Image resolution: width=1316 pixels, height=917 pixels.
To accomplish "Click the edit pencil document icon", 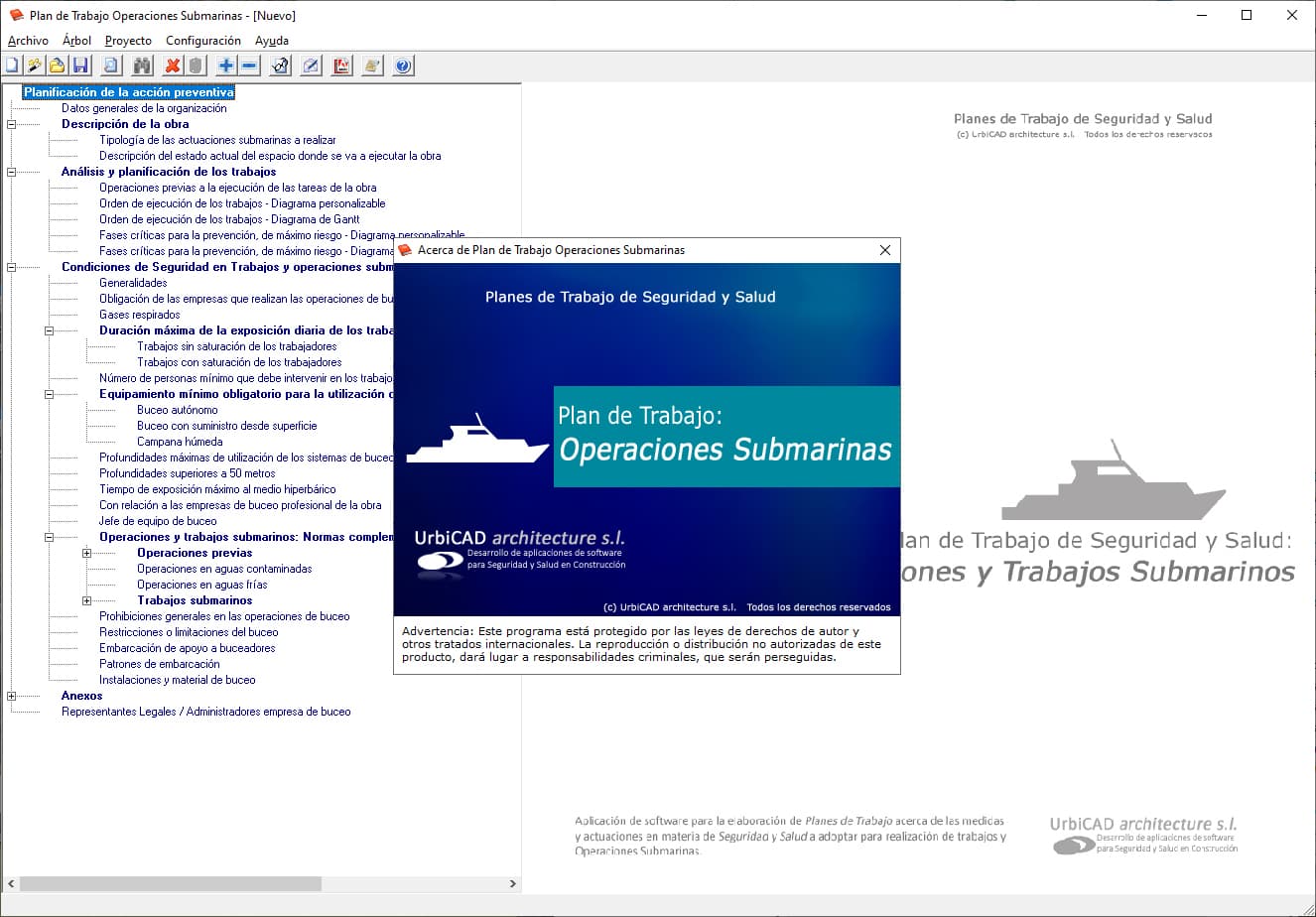I will pos(311,66).
